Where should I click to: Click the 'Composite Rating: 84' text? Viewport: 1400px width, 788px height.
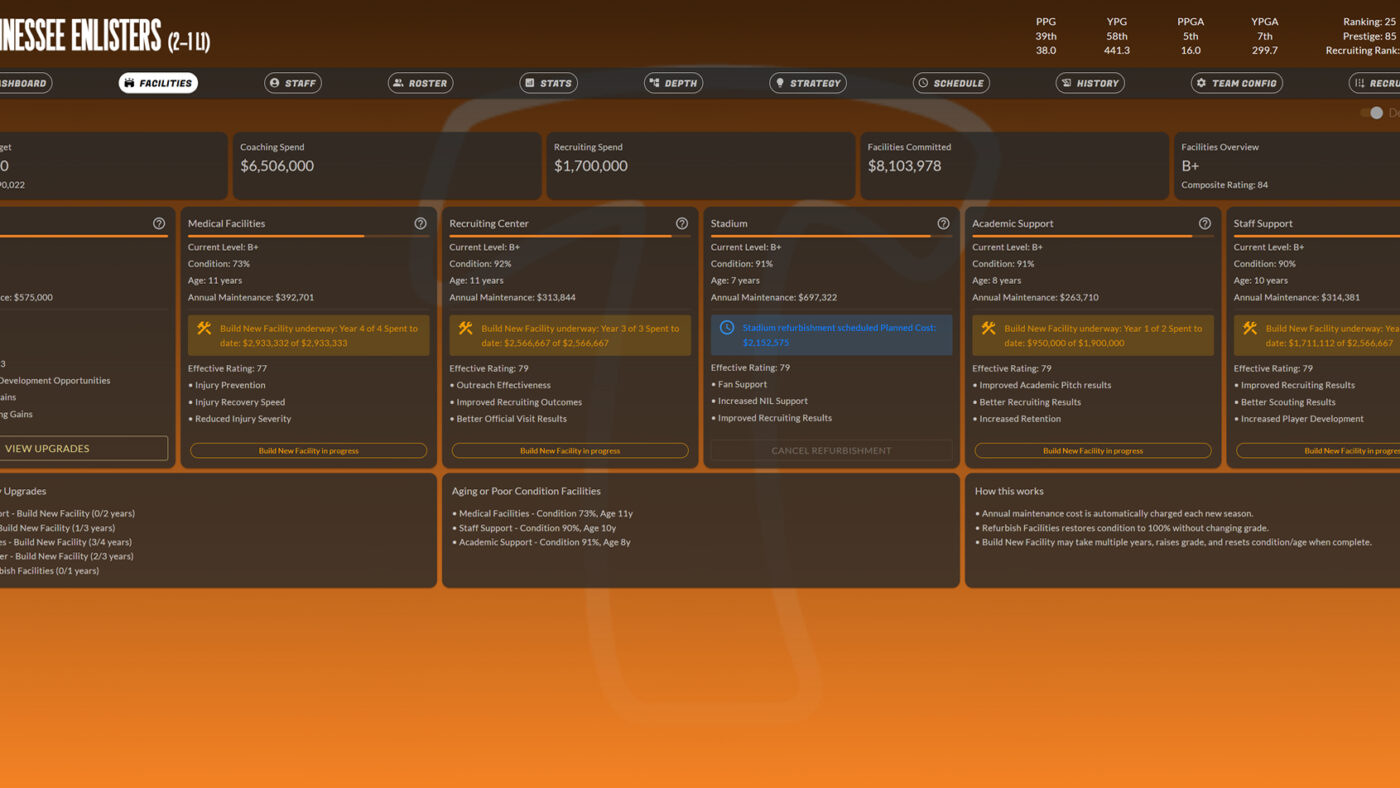[1224, 185]
